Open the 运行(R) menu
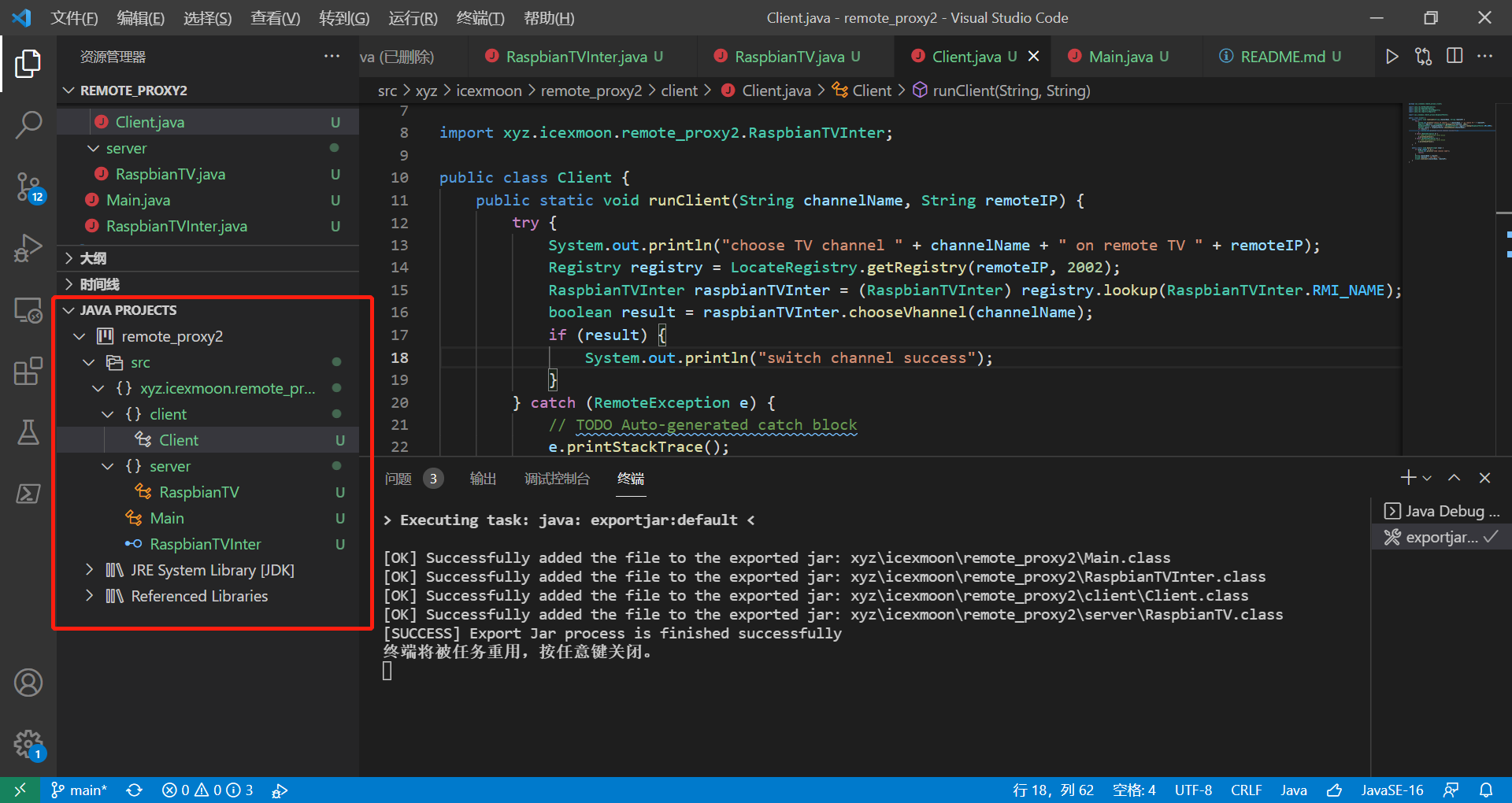The image size is (1512, 803). tap(413, 18)
